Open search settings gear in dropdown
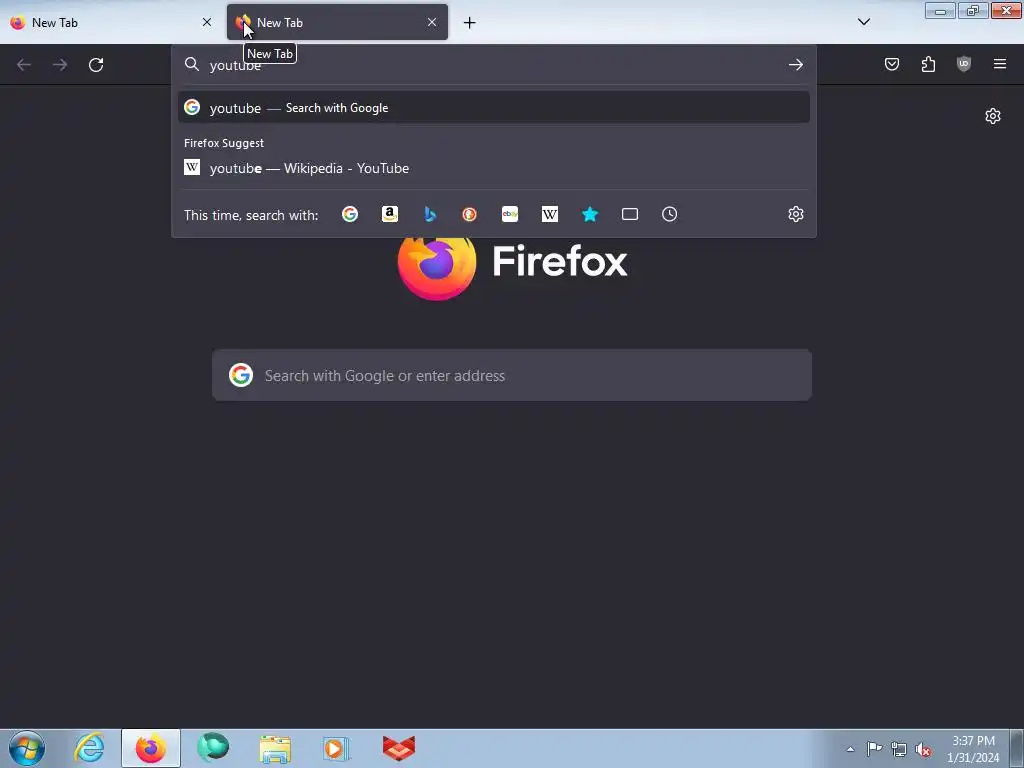The image size is (1024, 768). point(795,214)
